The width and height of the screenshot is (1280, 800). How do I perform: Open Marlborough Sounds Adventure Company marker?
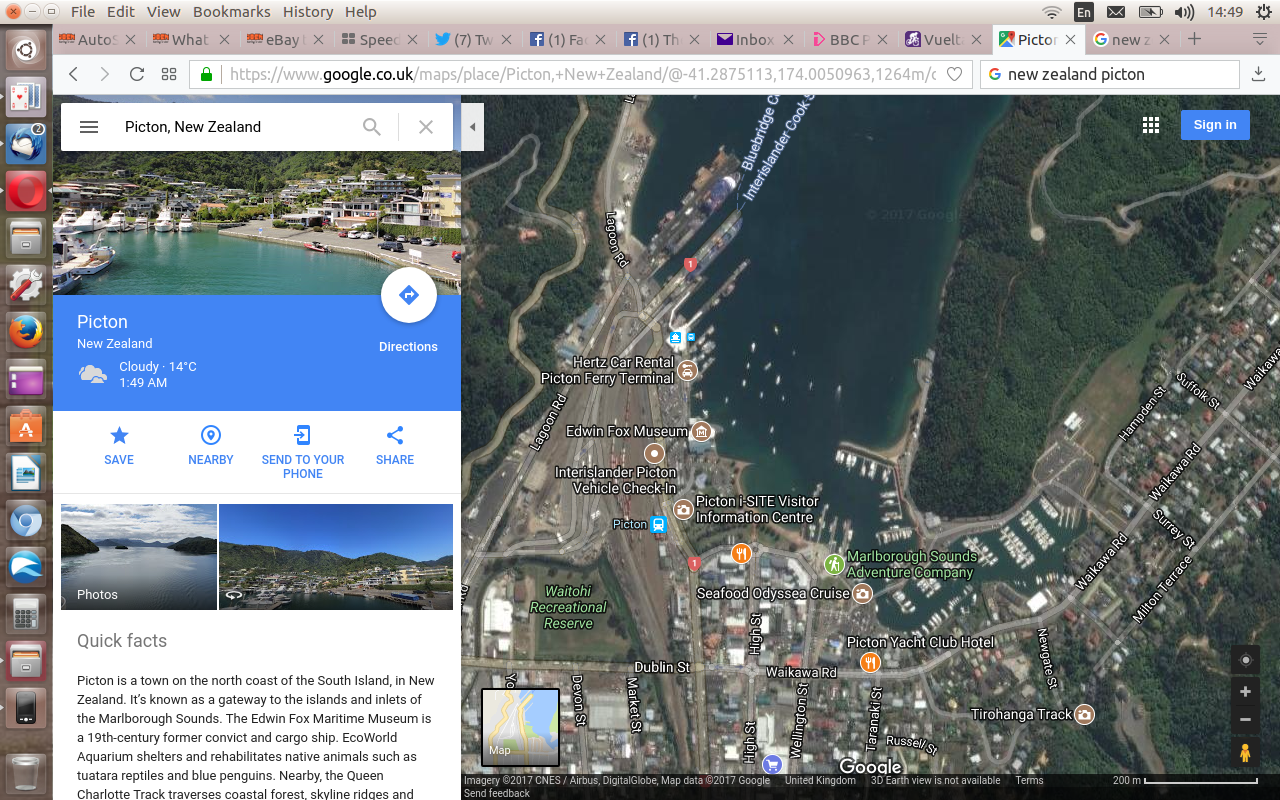[834, 564]
